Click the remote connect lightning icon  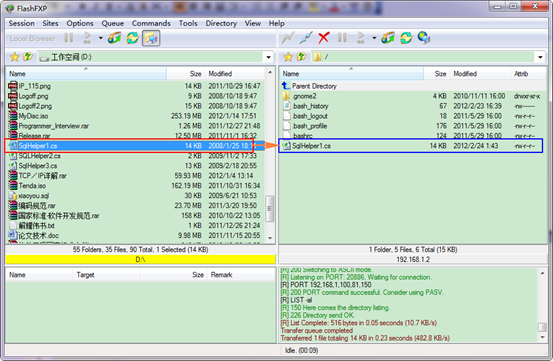[287, 38]
